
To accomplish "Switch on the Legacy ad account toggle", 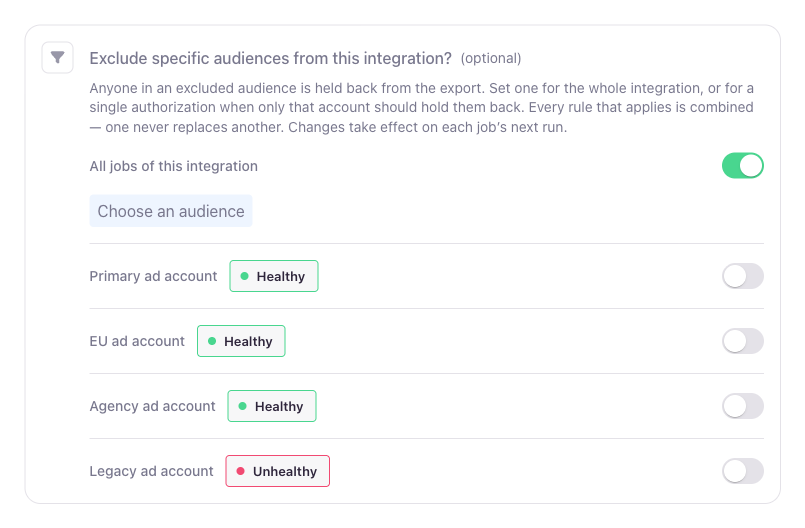I will point(742,471).
